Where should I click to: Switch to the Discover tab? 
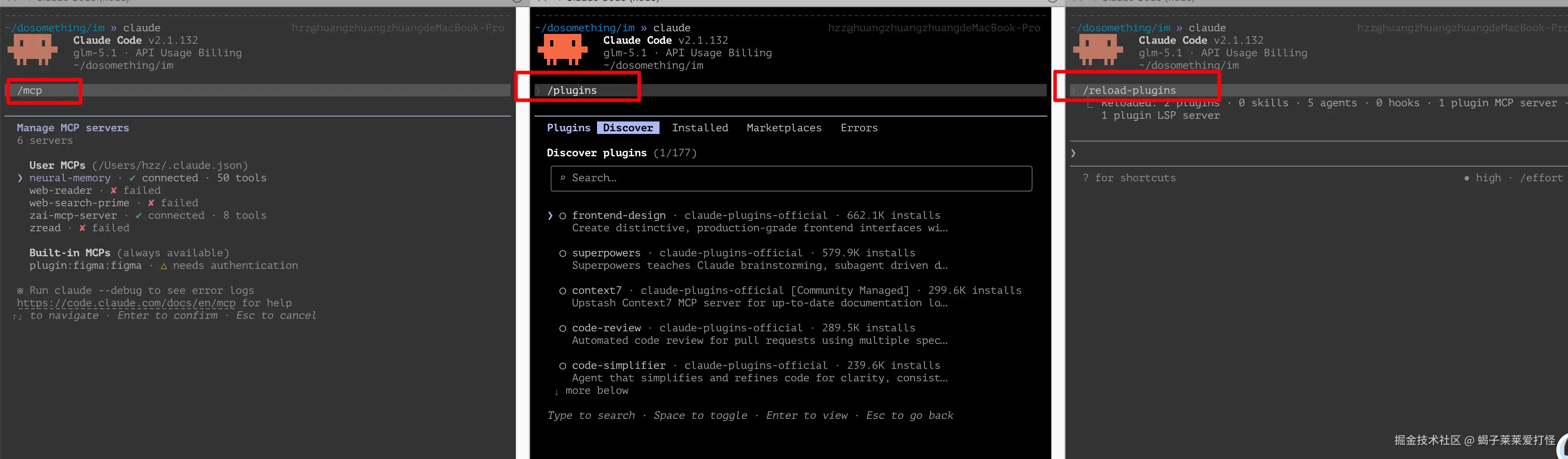pyautogui.click(x=627, y=128)
